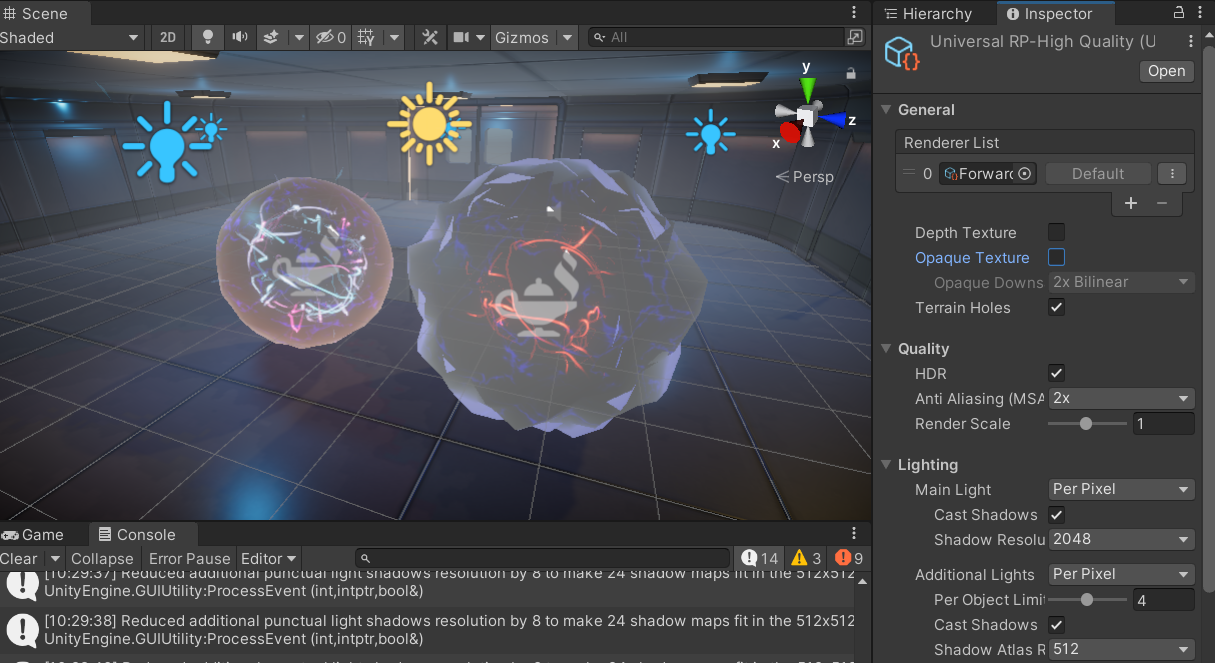Collapse the Quality section

886,349
